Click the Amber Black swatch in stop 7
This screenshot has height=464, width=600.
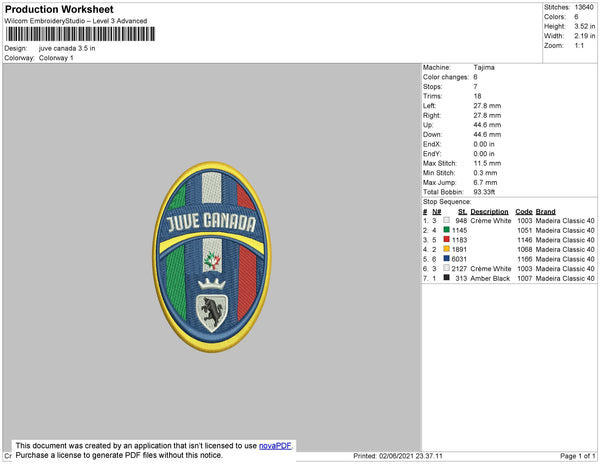[446, 278]
